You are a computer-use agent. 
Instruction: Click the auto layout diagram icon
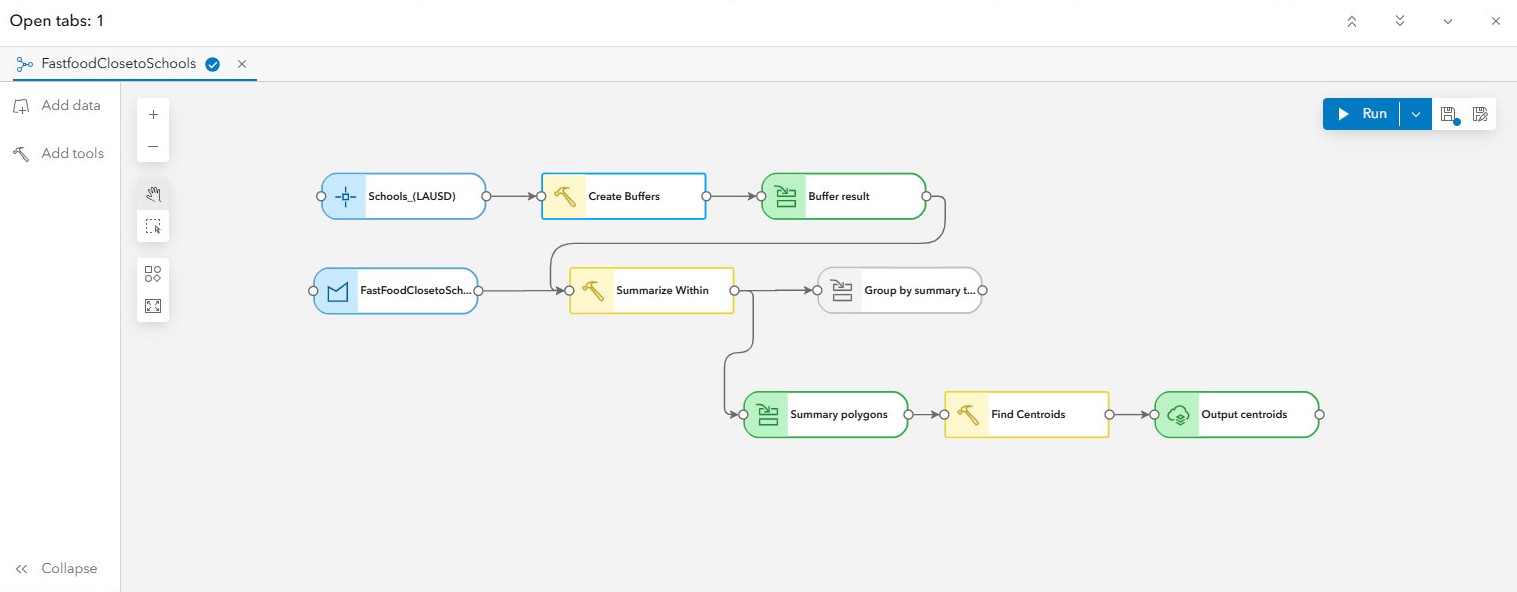point(153,273)
